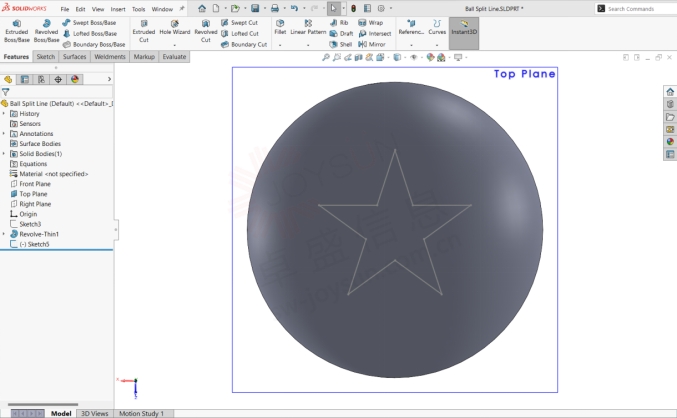This screenshot has height=418, width=677.
Task: Open the Tools menu
Action: tap(139, 9)
